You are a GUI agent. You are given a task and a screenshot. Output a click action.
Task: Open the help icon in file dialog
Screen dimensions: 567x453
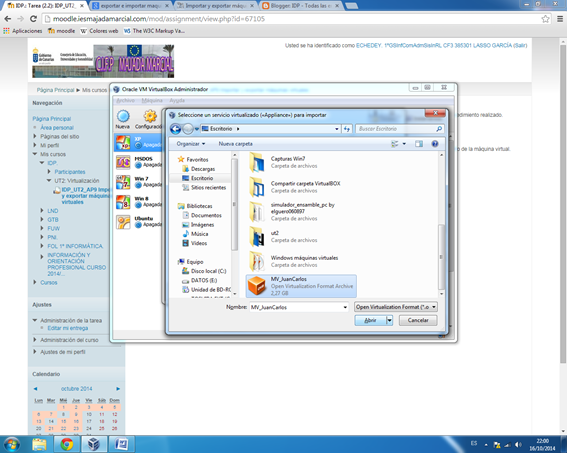click(435, 144)
